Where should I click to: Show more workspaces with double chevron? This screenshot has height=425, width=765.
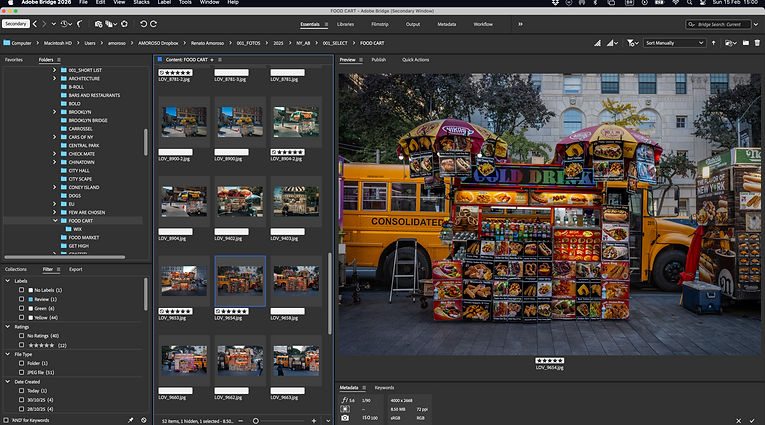pyautogui.click(x=521, y=24)
